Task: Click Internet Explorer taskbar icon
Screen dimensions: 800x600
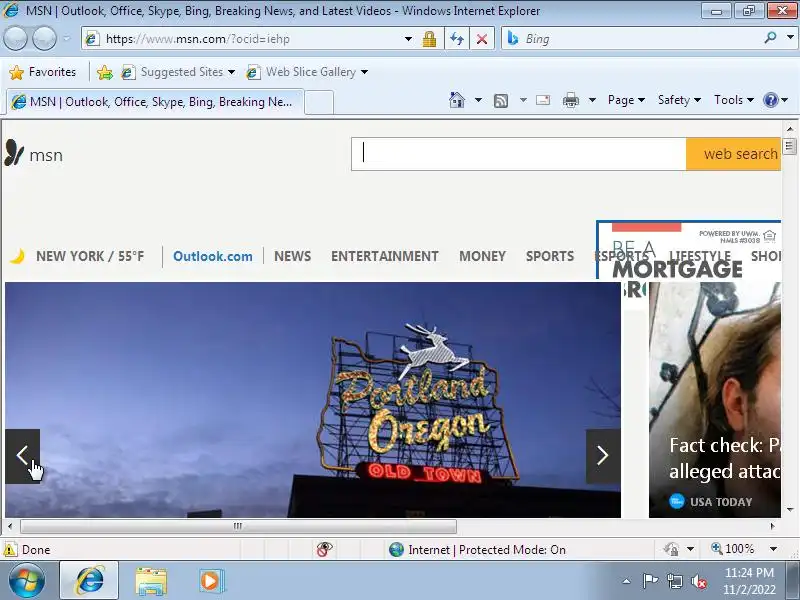Action: [x=89, y=581]
